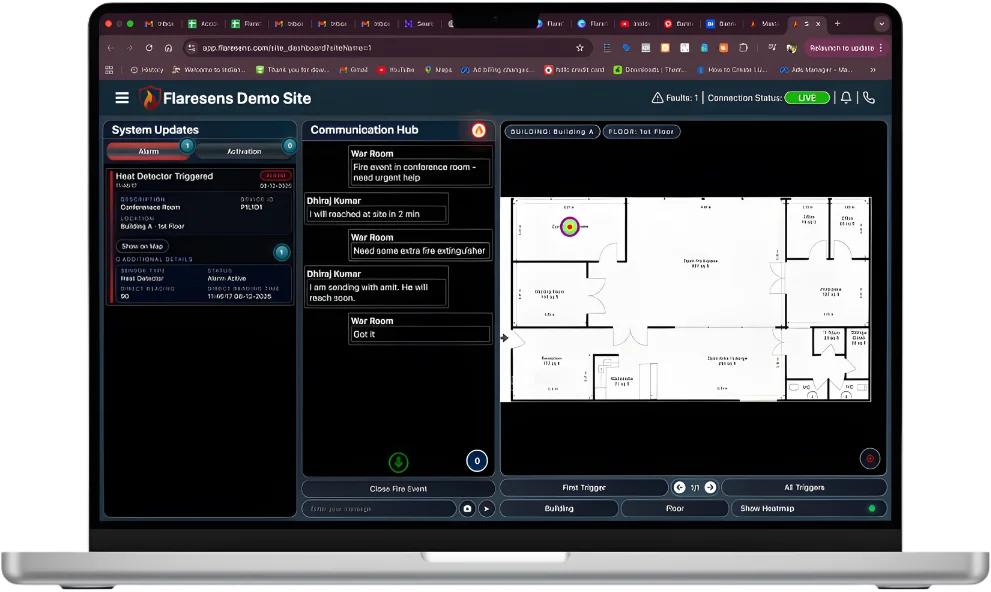Image resolution: width=991 pixels, height=592 pixels.
Task: Open the Building selector below the map
Action: click(558, 509)
